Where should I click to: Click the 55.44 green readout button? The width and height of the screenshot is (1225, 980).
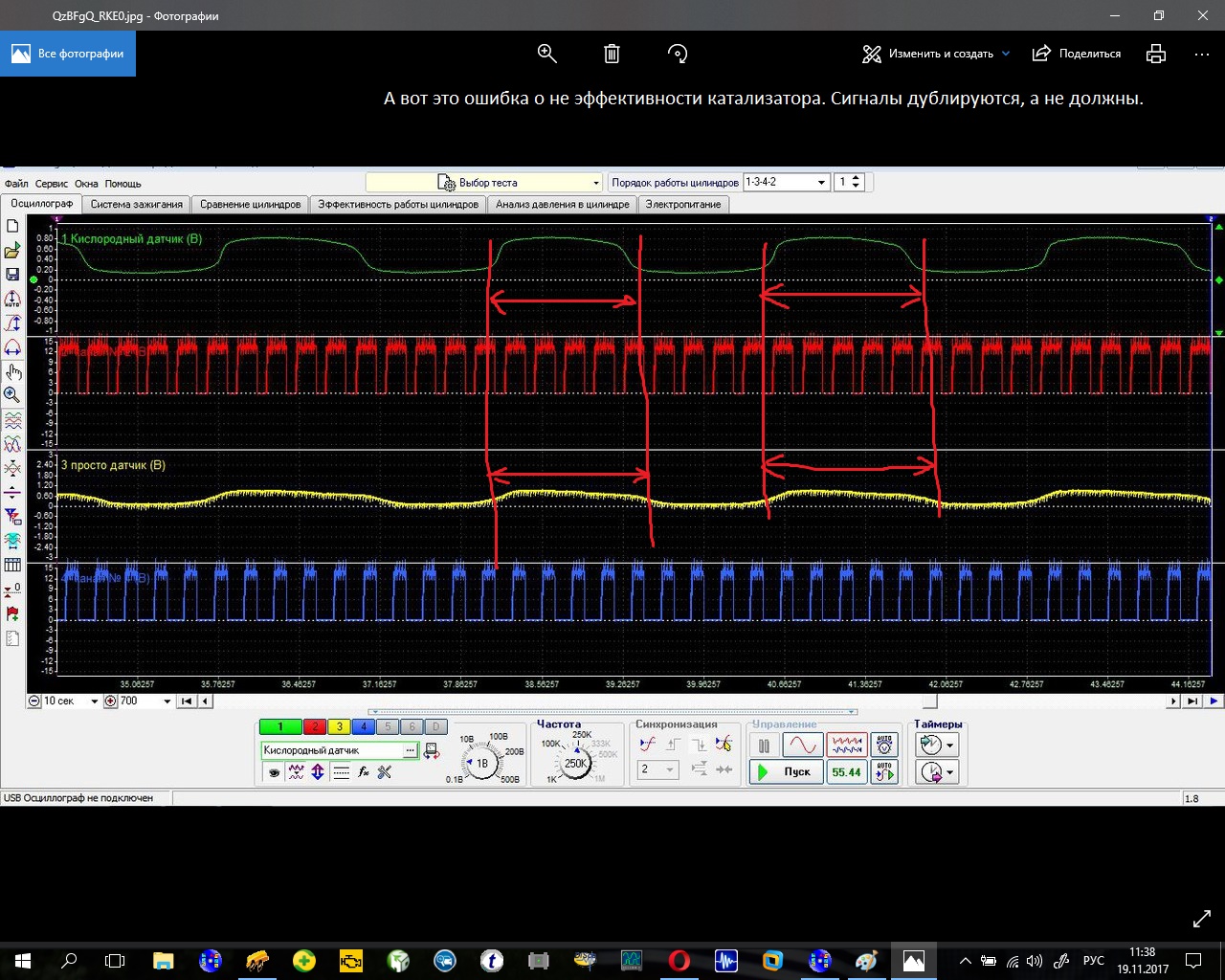[847, 771]
